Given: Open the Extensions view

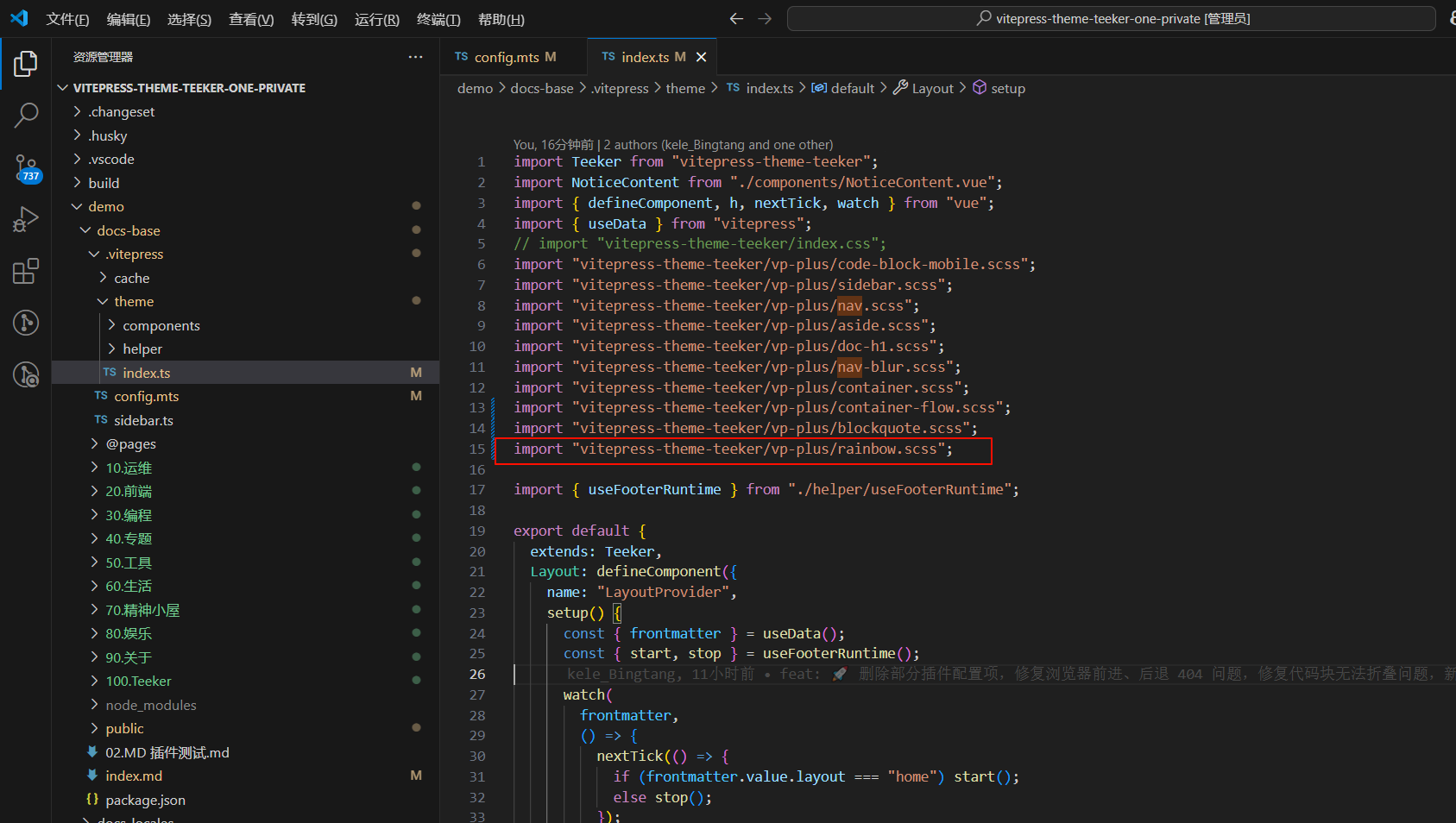Looking at the screenshot, I should tap(26, 271).
